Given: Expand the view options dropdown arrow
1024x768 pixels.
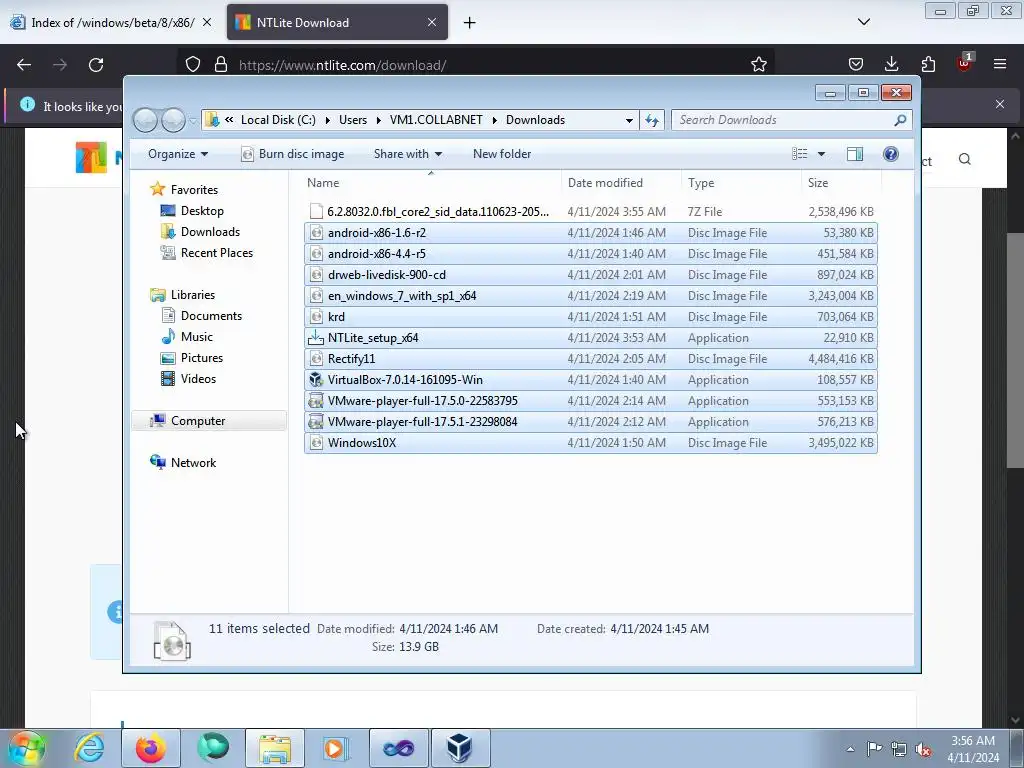Looking at the screenshot, I should (821, 154).
